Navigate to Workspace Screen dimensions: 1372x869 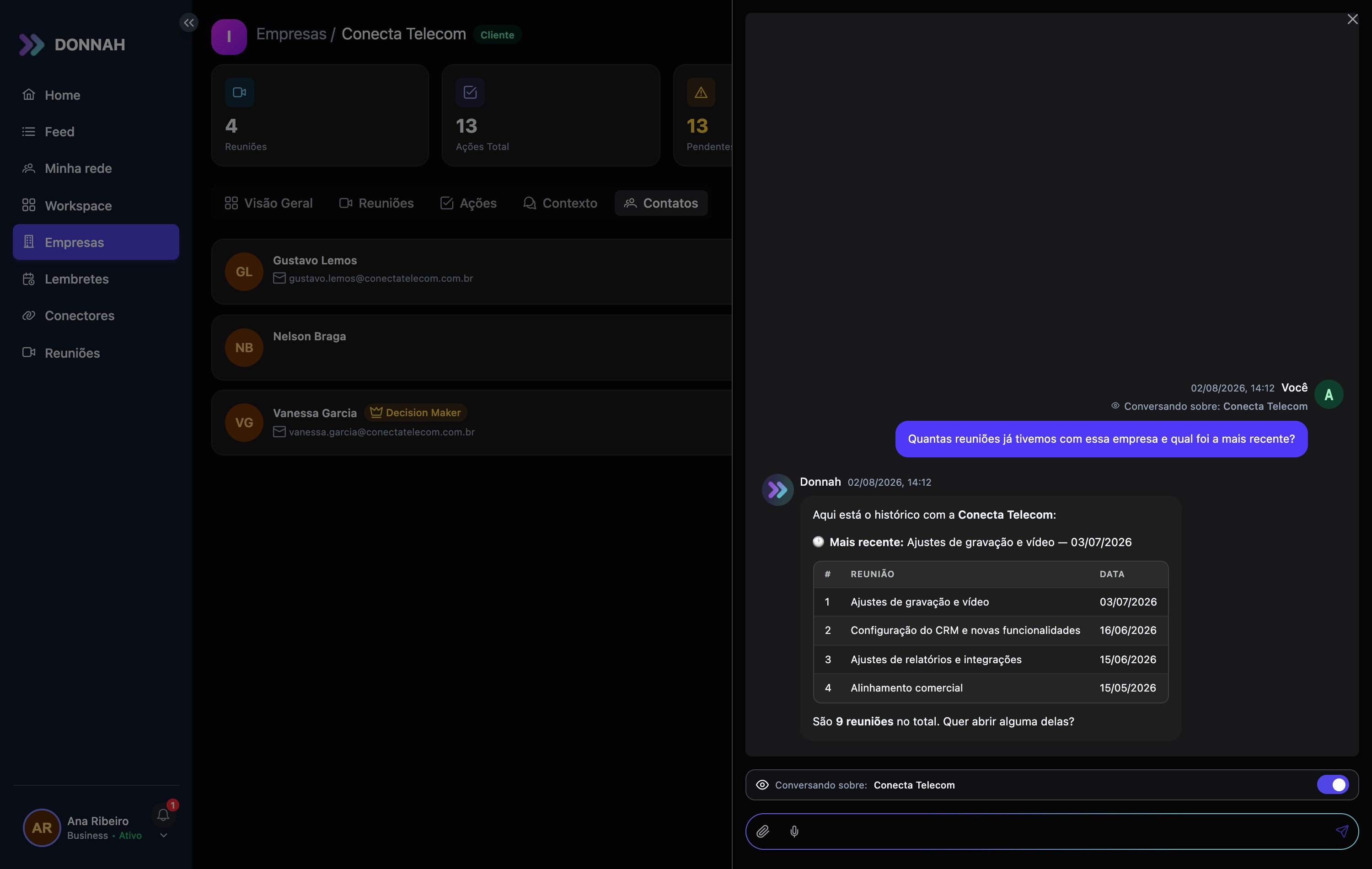click(x=96, y=206)
